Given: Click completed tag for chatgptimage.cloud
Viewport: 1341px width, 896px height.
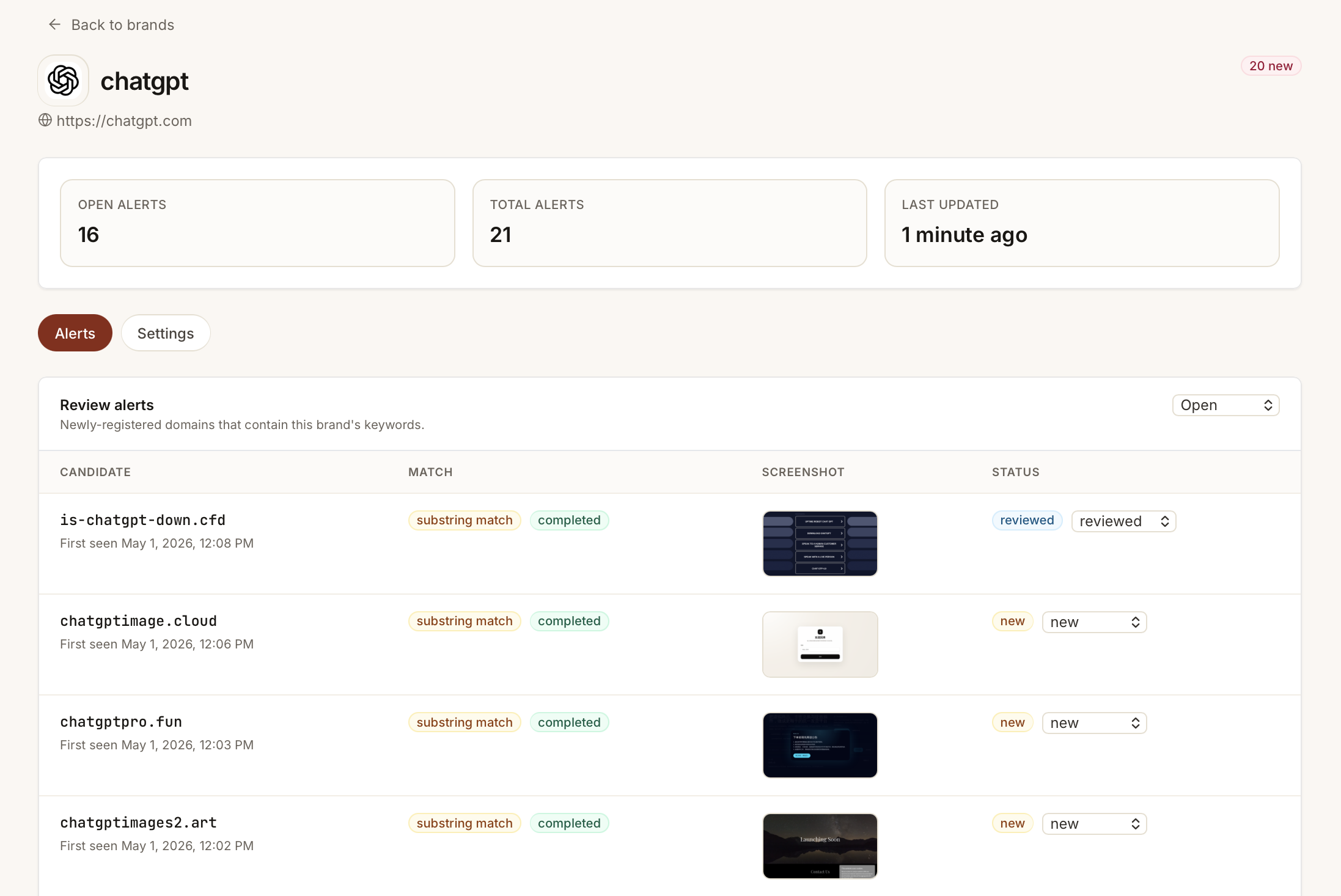Looking at the screenshot, I should pos(569,621).
